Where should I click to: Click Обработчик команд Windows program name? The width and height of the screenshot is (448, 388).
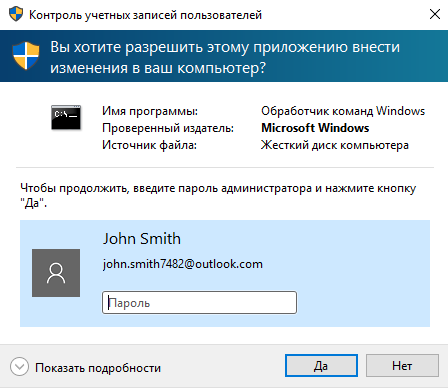(x=343, y=111)
